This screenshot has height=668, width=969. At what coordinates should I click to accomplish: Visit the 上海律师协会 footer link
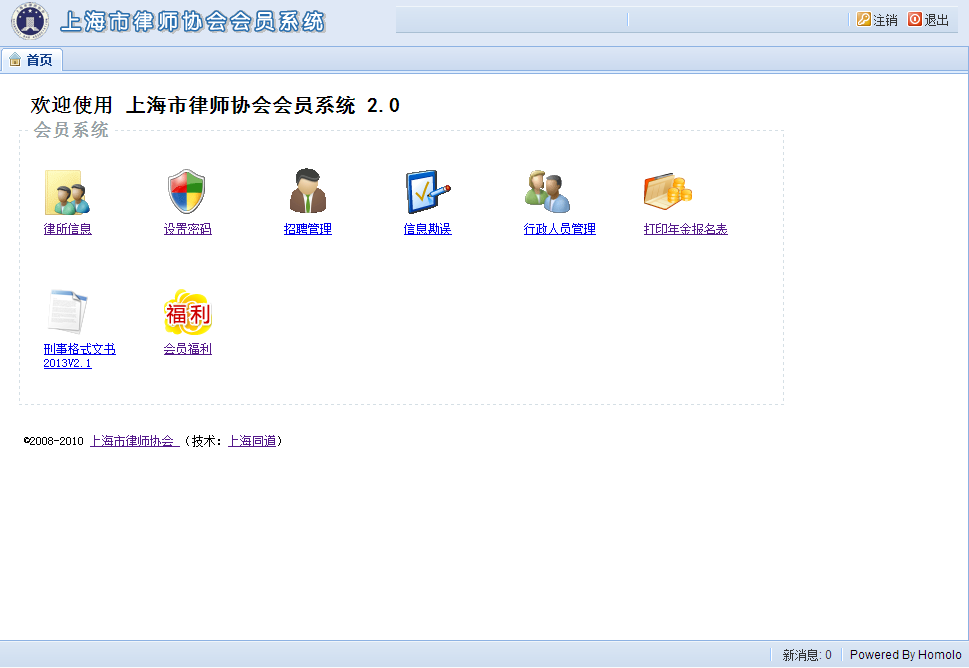(134, 441)
